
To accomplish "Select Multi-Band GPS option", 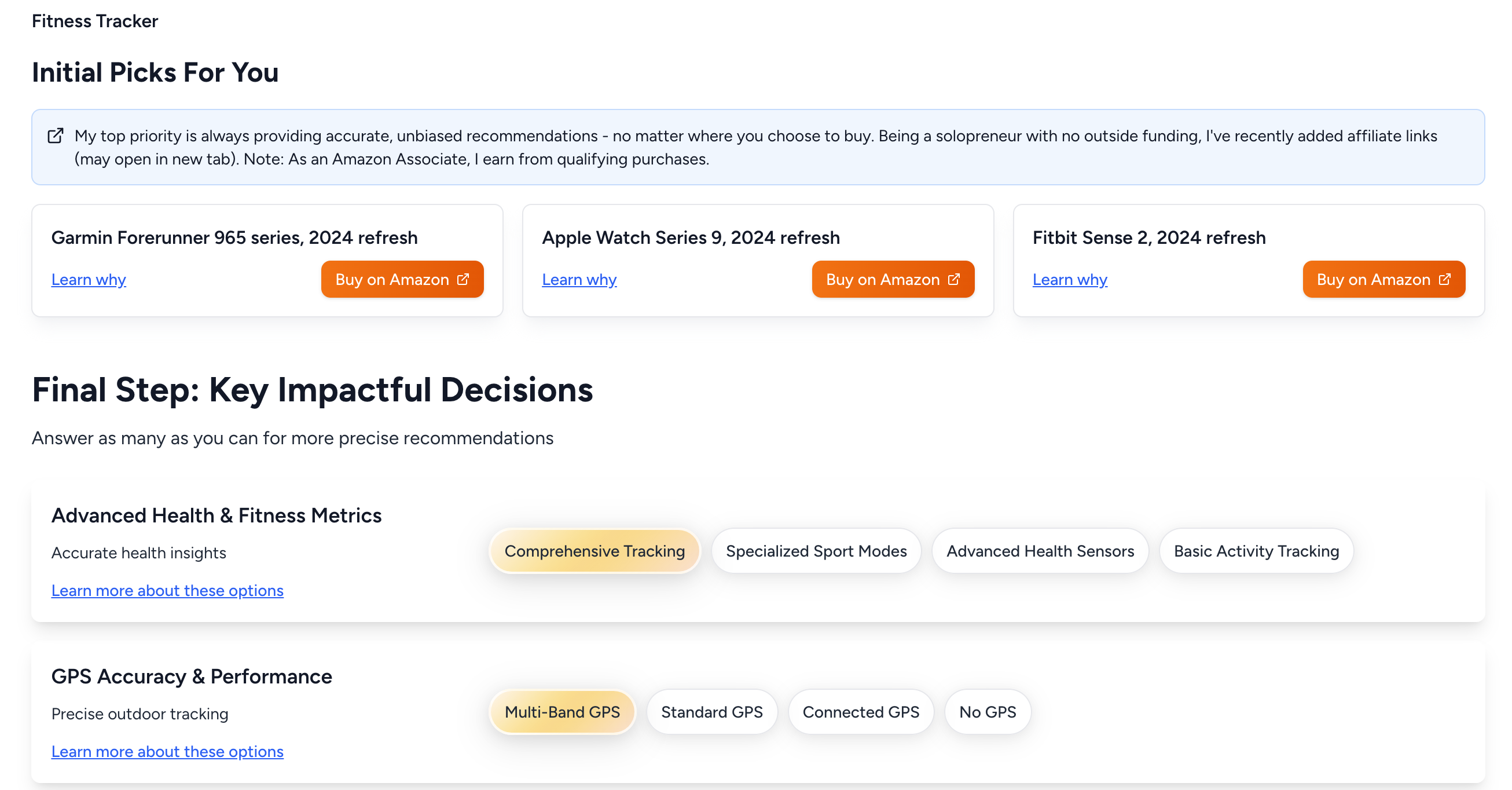I will coord(562,712).
